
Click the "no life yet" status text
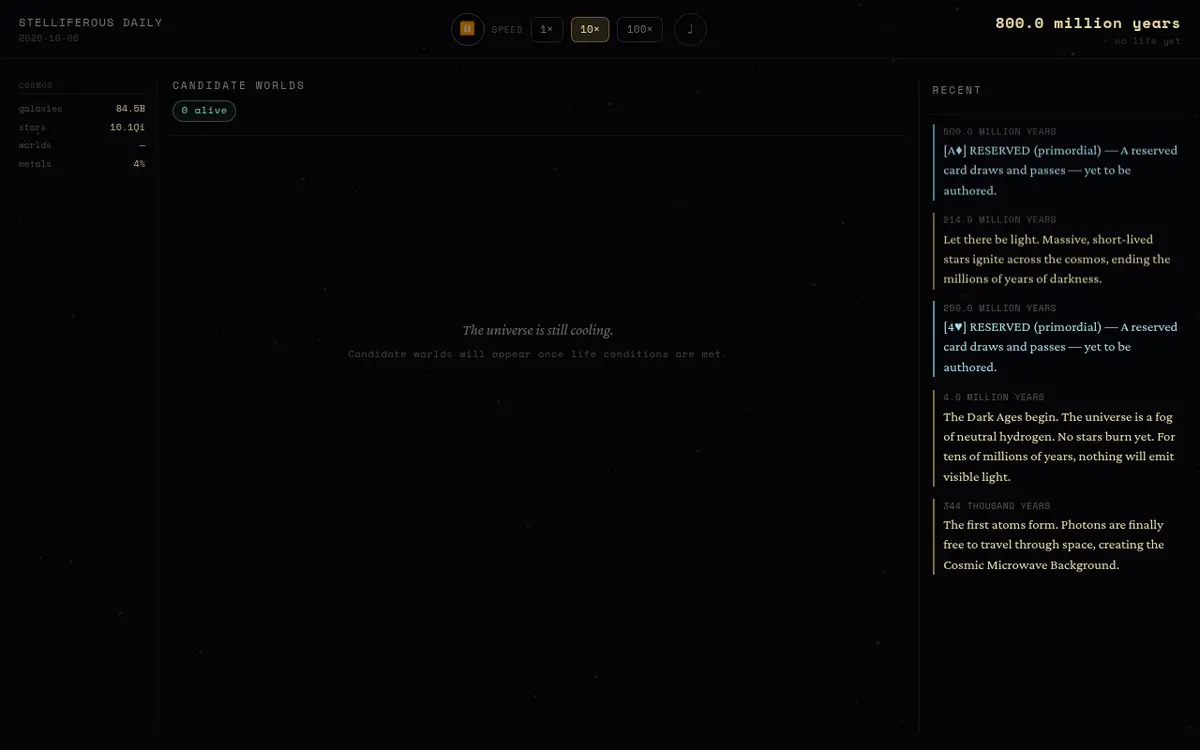[x=1147, y=41]
